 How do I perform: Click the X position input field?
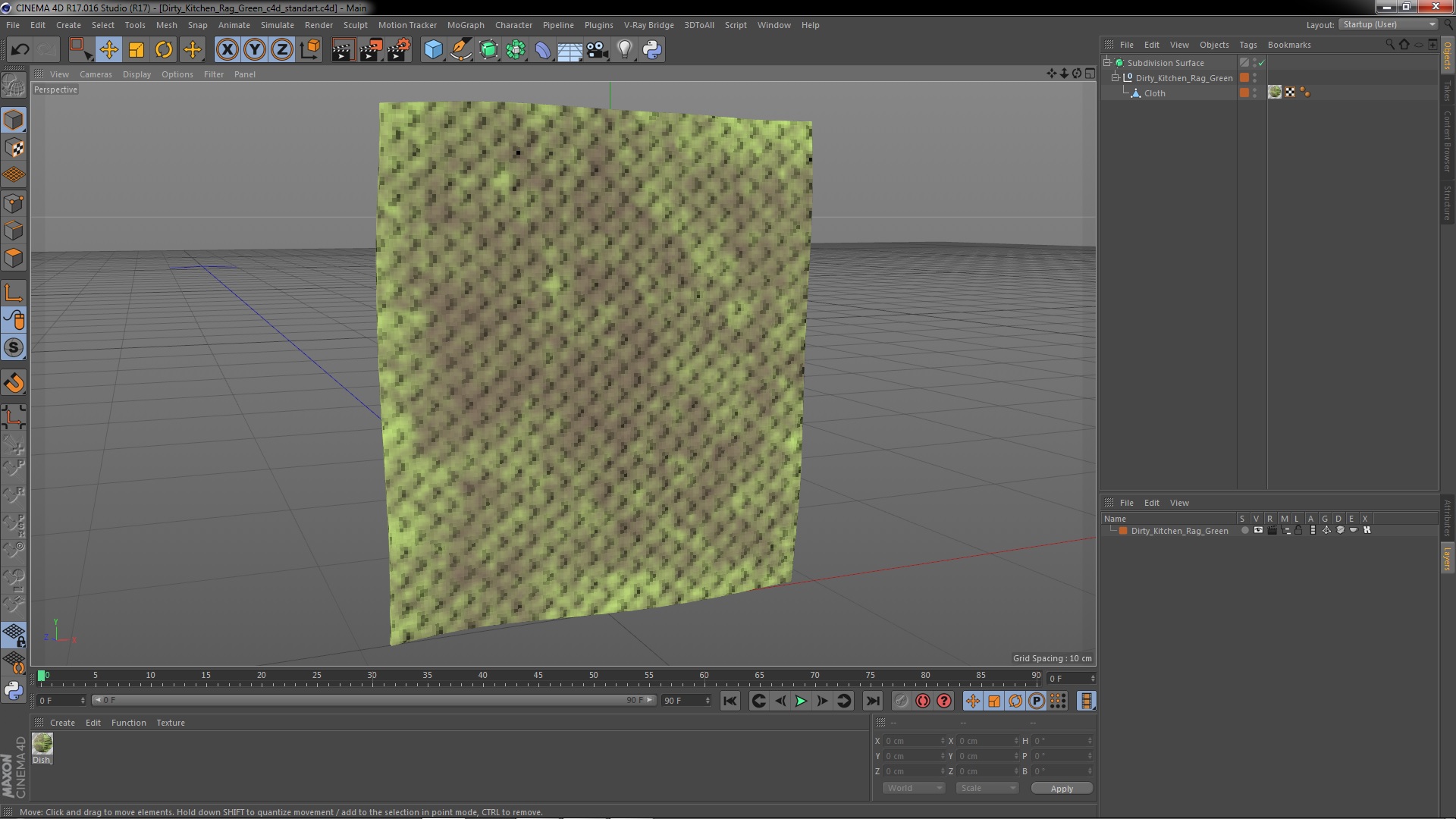(915, 741)
